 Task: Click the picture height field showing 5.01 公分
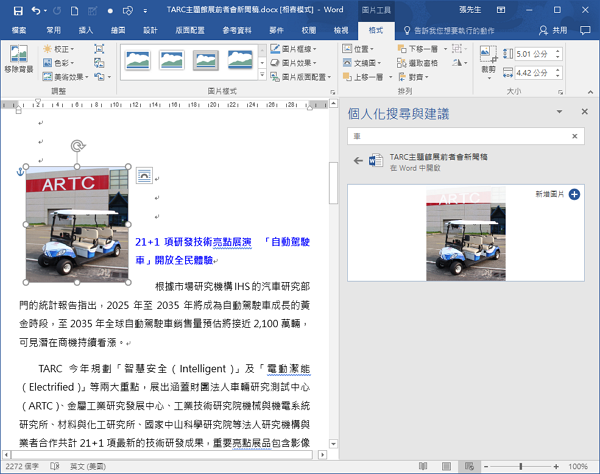tap(534, 54)
